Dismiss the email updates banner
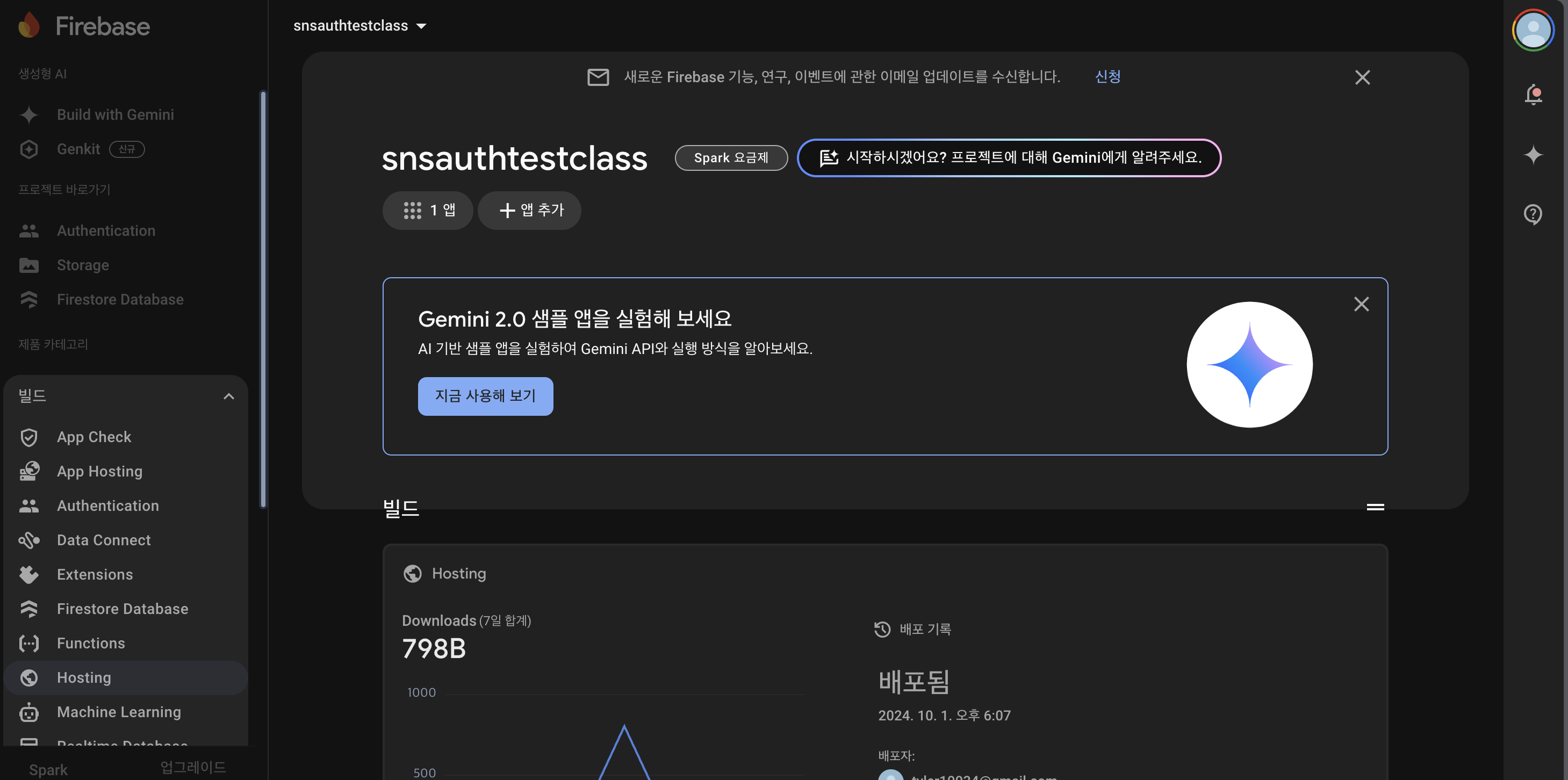This screenshot has height=780, width=1568. click(x=1362, y=77)
